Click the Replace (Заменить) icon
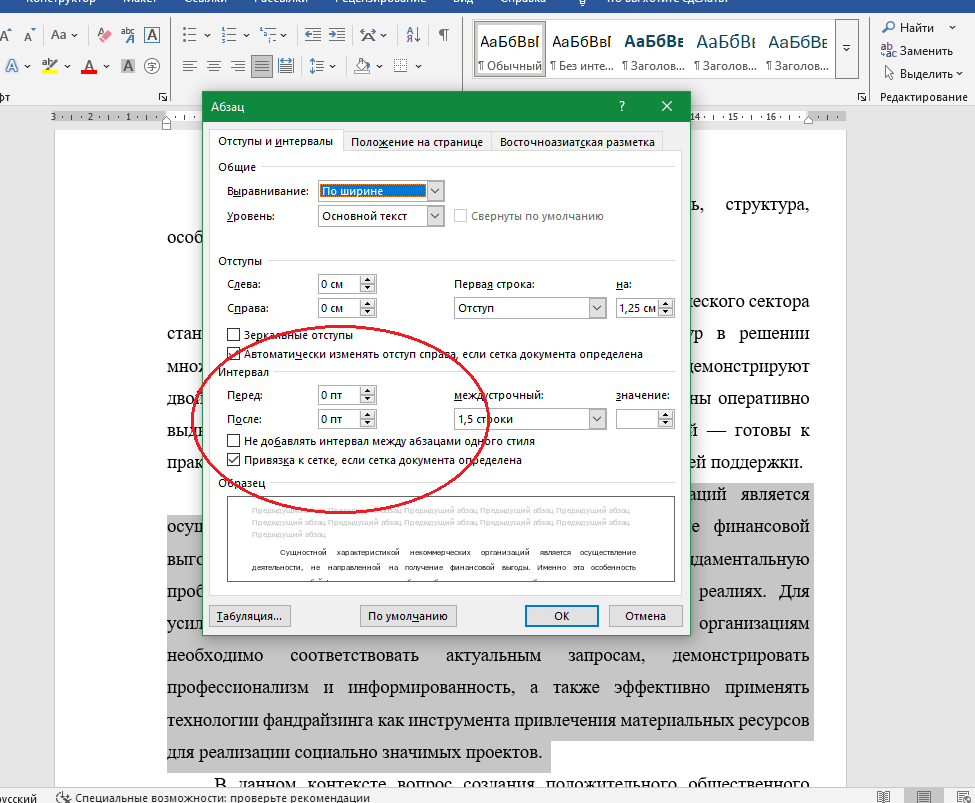 (x=888, y=51)
